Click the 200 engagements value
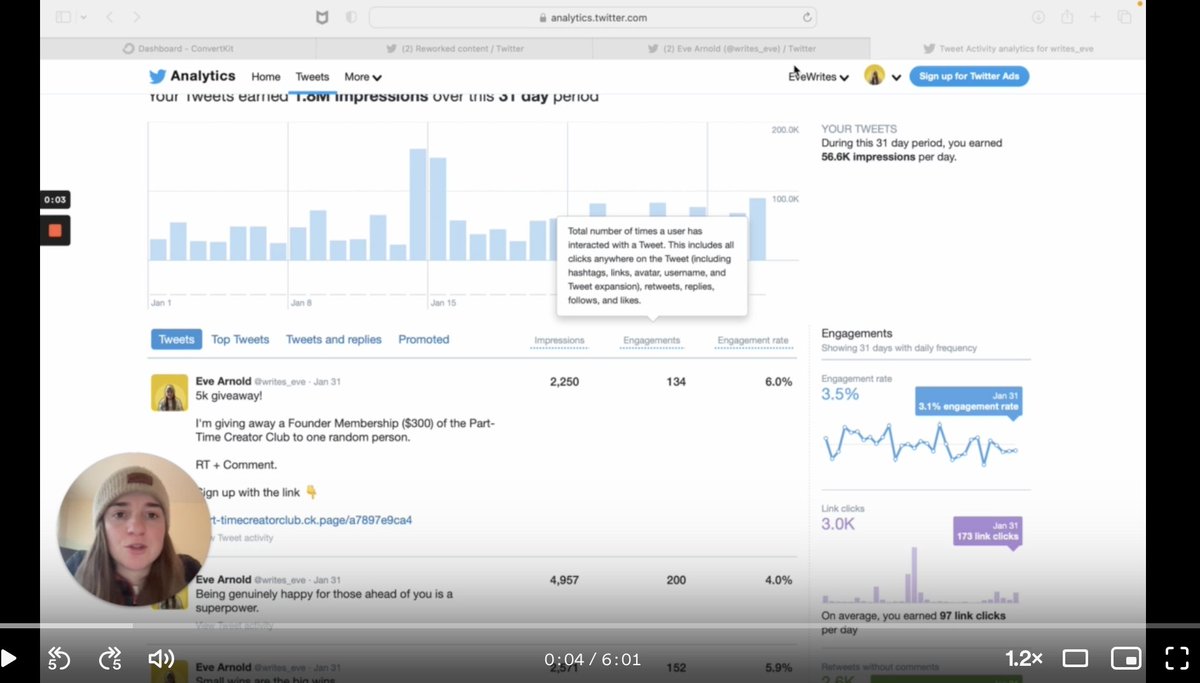The image size is (1200, 683). [x=676, y=580]
